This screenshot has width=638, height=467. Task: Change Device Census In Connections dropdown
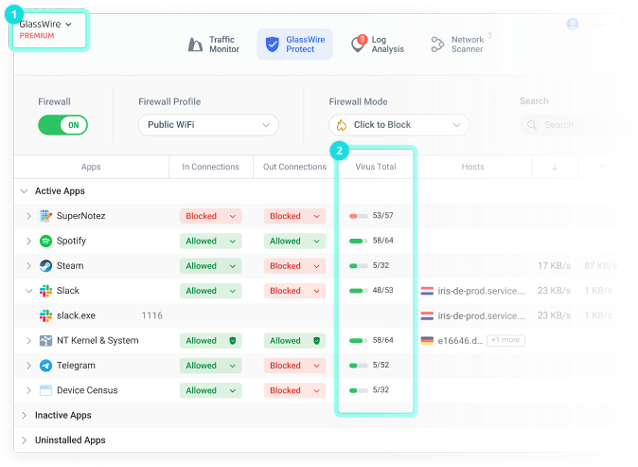211,391
